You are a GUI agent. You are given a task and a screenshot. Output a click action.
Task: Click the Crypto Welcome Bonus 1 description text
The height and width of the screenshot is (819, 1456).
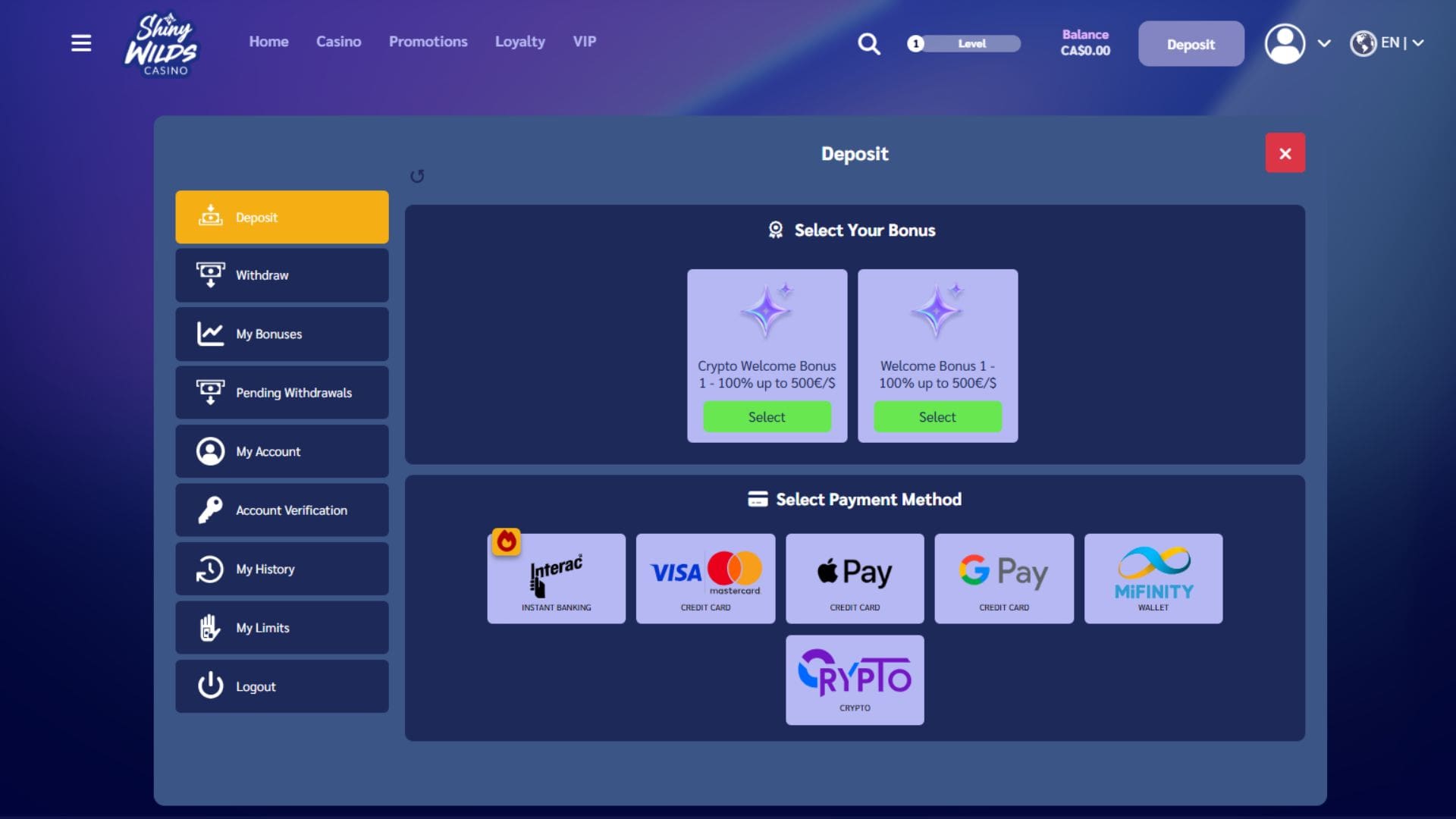click(767, 375)
